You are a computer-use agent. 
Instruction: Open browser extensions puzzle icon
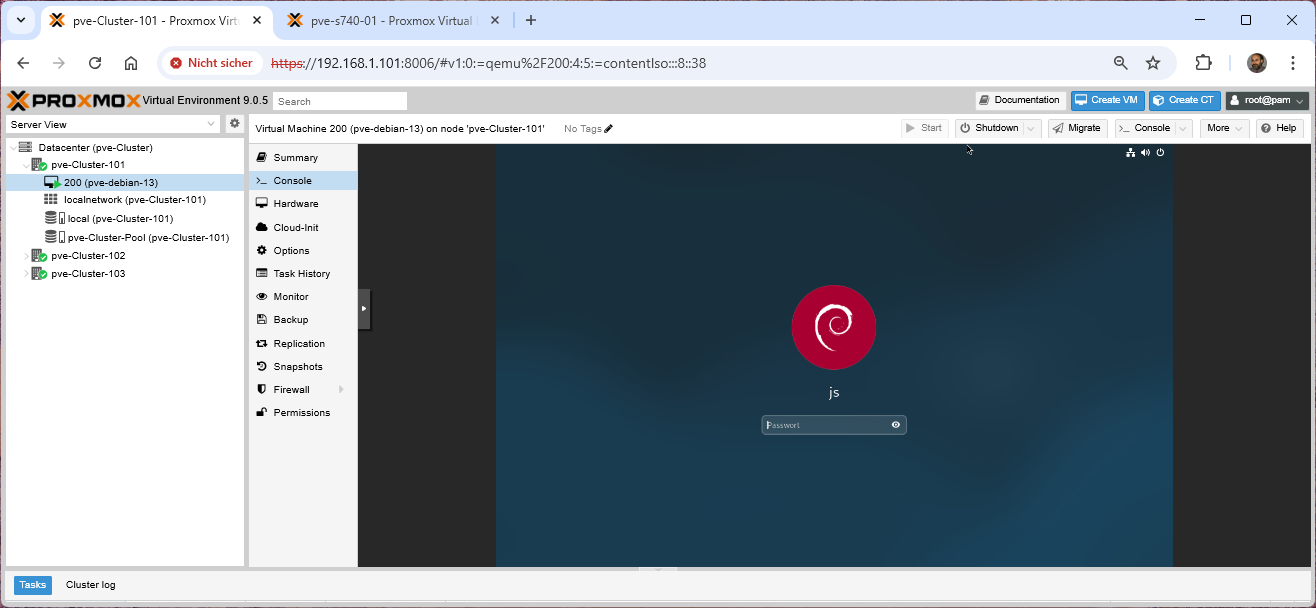pyautogui.click(x=1204, y=63)
